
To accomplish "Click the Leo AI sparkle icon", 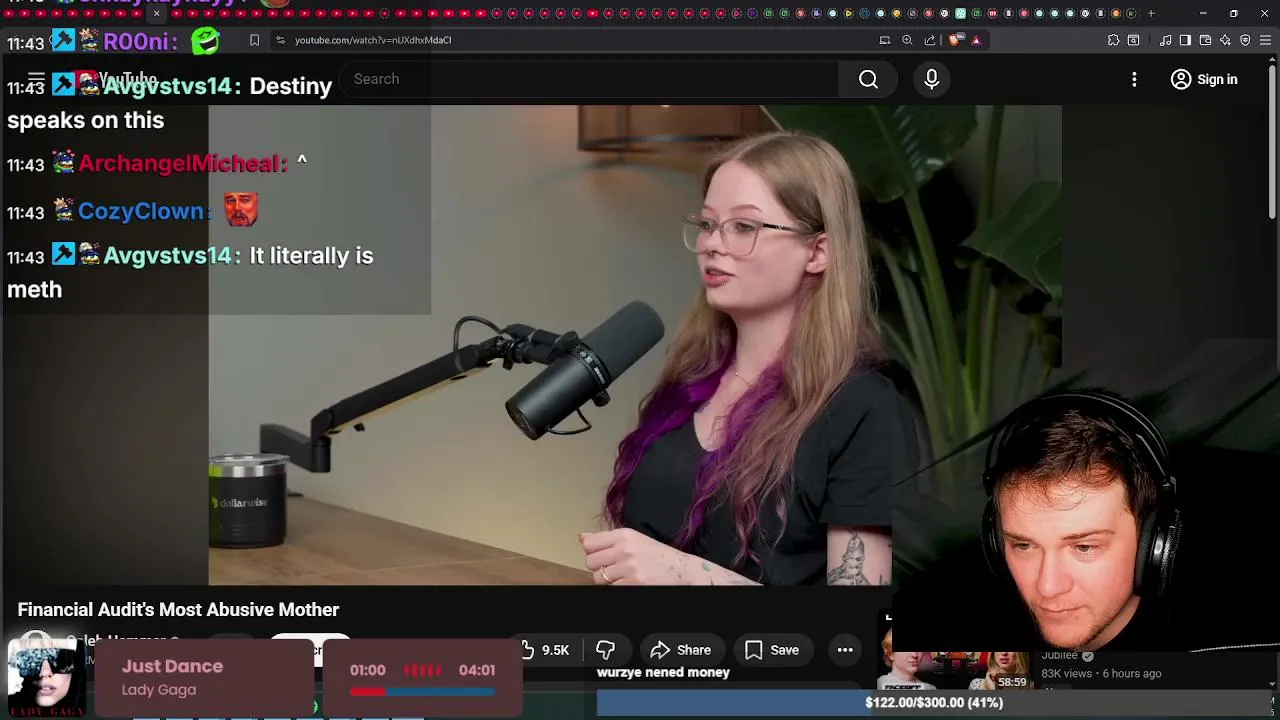I will click(1225, 40).
